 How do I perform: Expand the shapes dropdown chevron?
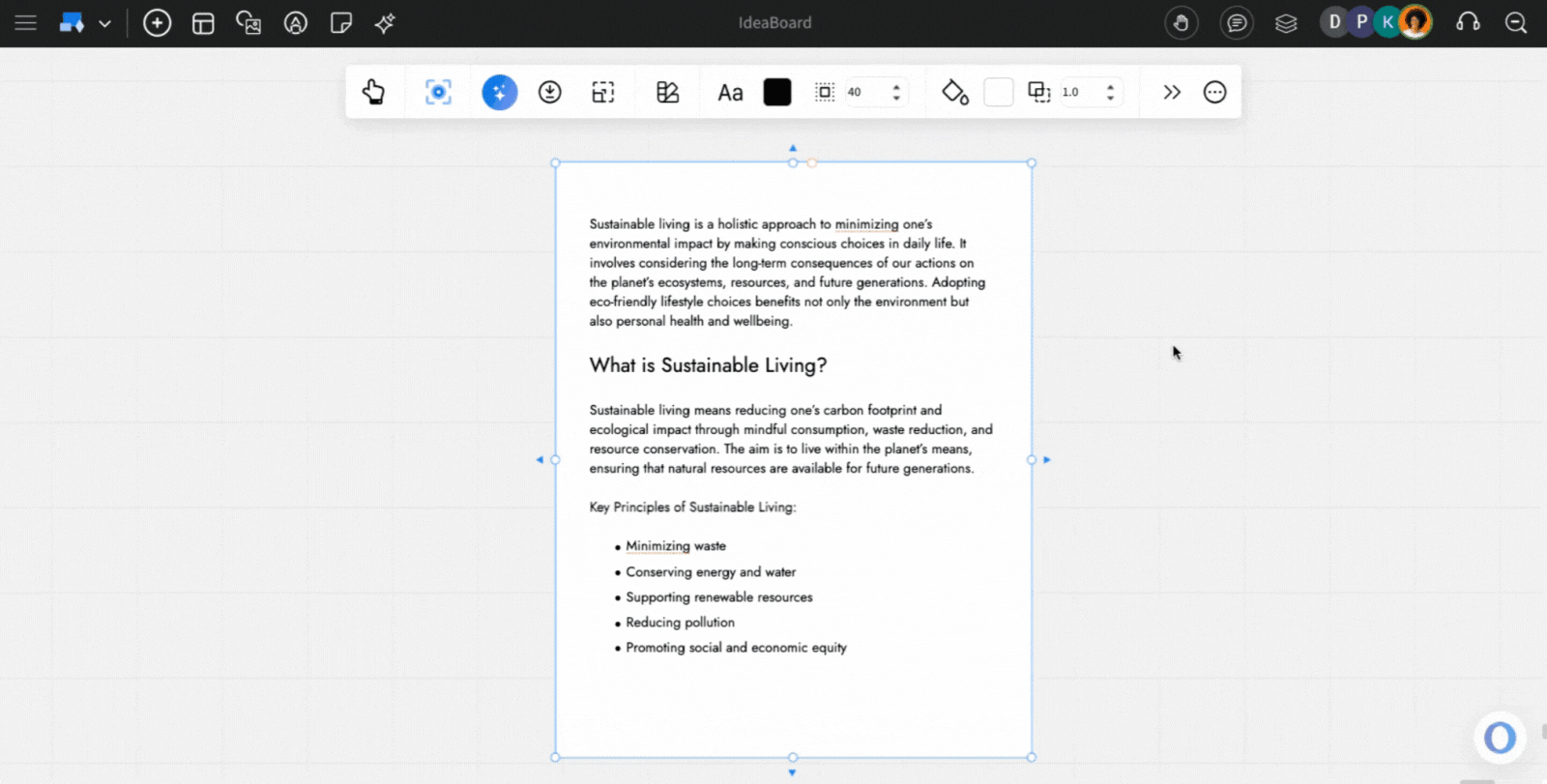(104, 23)
